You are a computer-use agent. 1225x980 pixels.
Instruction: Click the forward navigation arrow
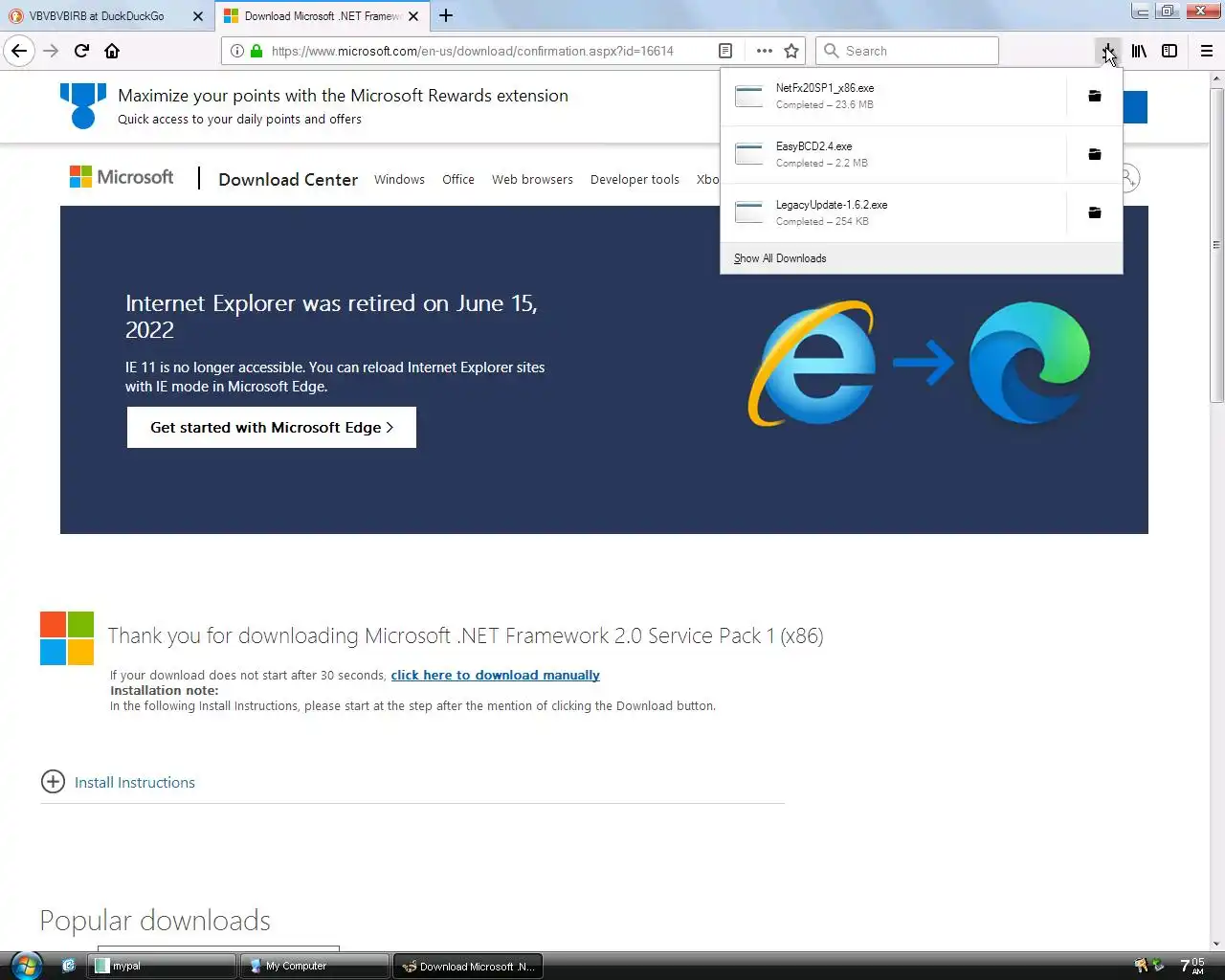51,51
